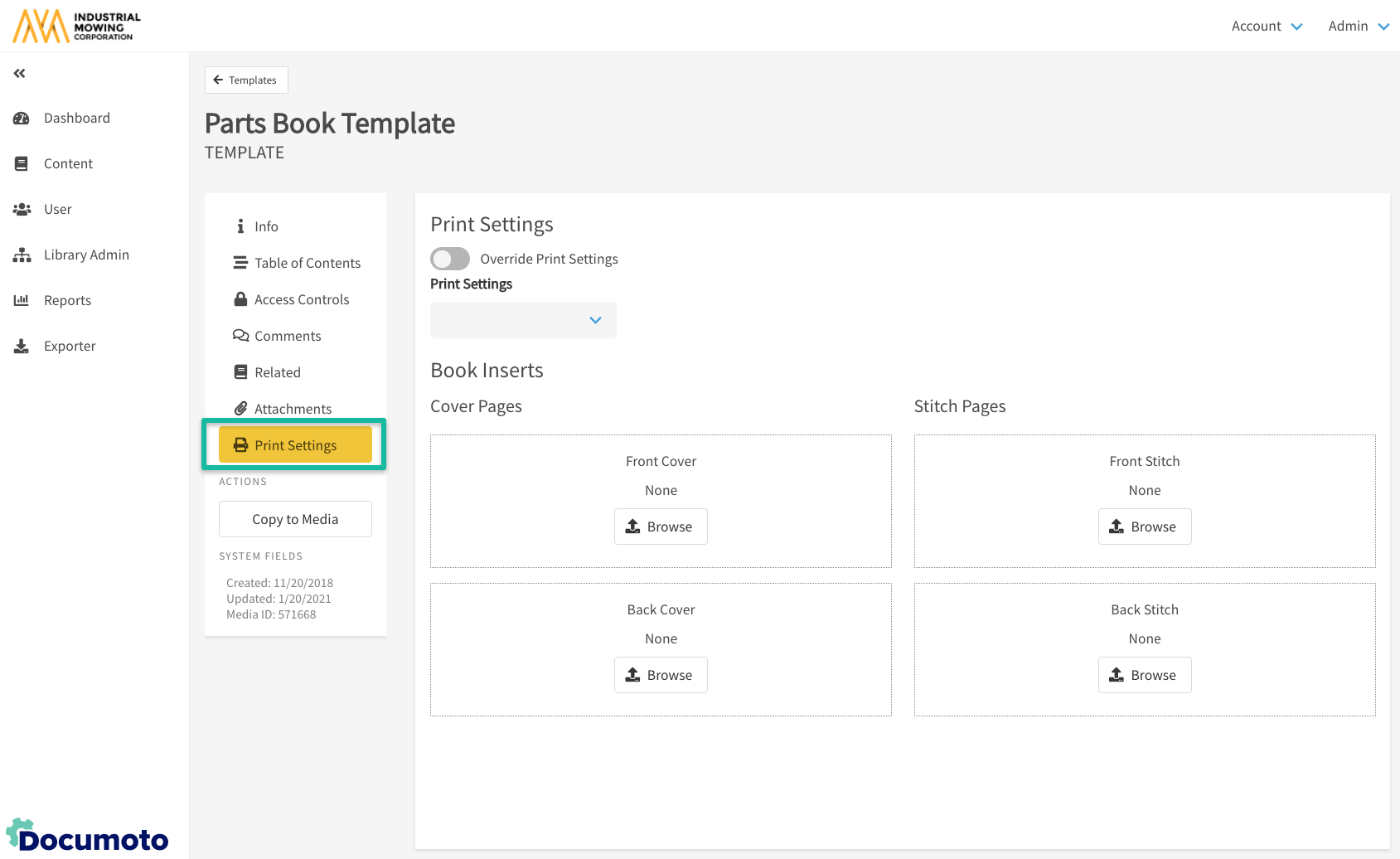Click the Exporter download icon
This screenshot has height=859, width=1400.
coord(22,347)
